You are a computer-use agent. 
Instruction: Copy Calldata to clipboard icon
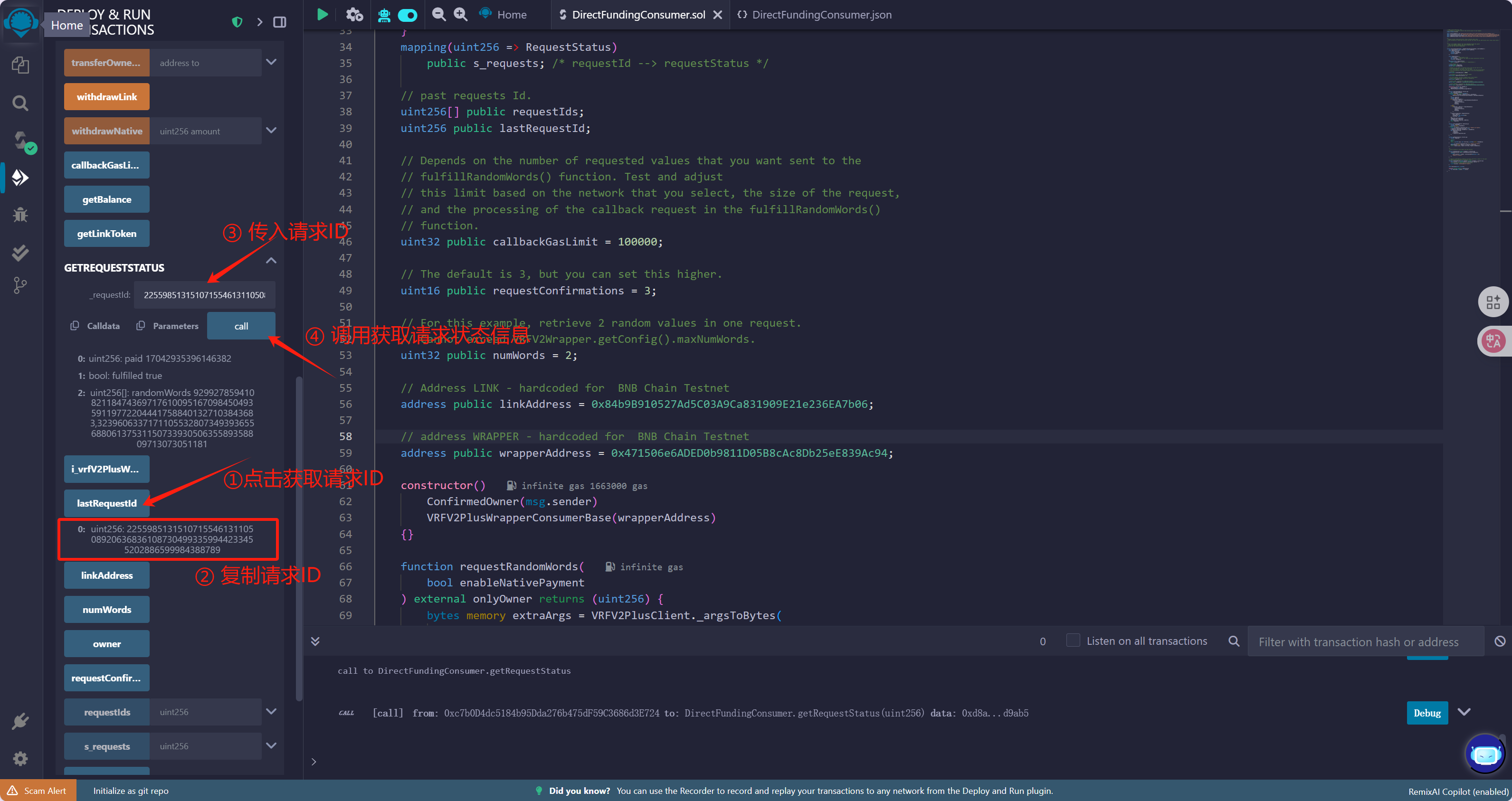pos(75,326)
